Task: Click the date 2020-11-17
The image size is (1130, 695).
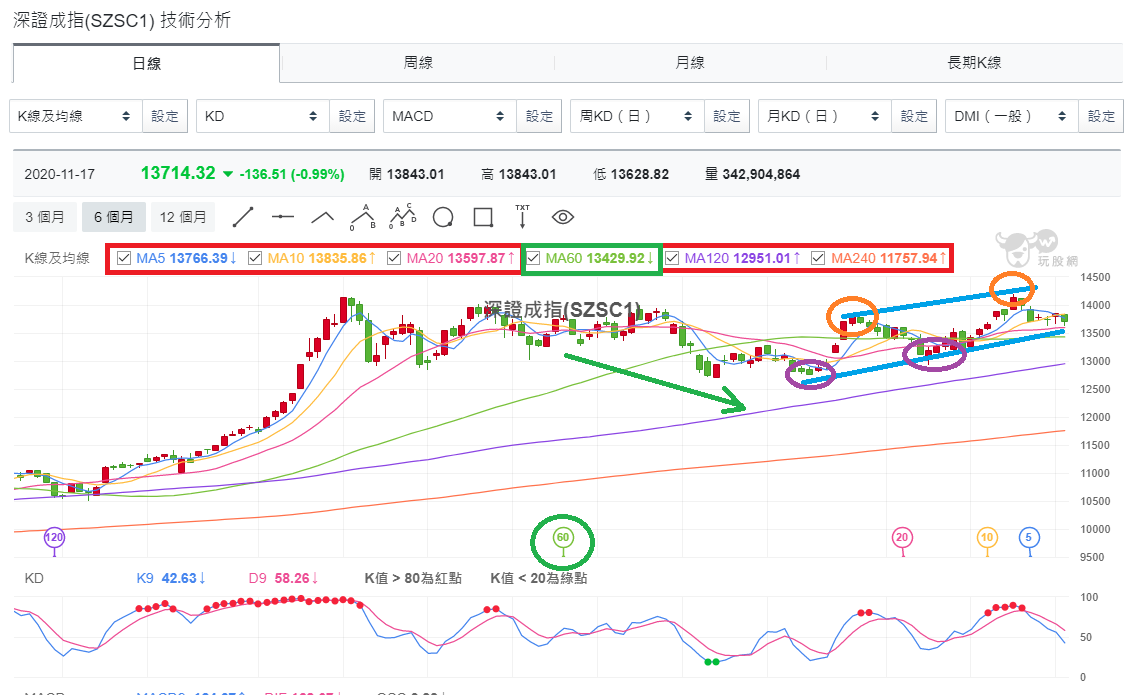Action: coord(60,174)
